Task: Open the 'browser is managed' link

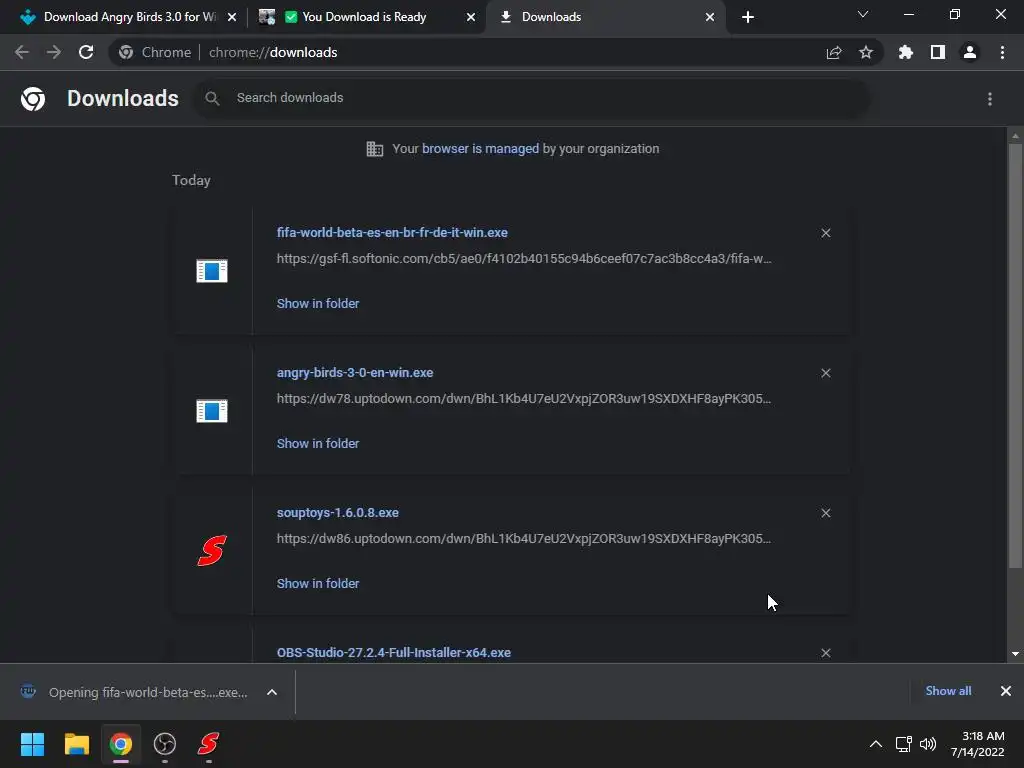Action: pos(480,149)
